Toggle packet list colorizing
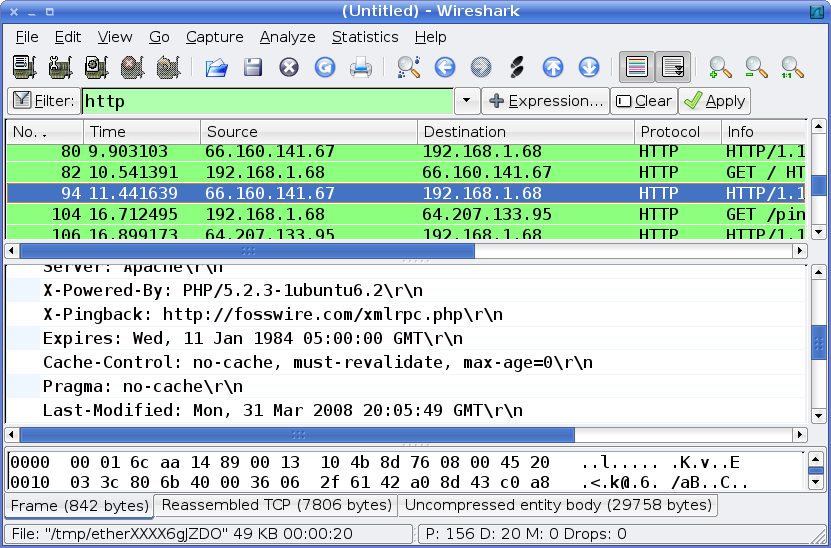831x548 pixels. pyautogui.click(x=637, y=67)
